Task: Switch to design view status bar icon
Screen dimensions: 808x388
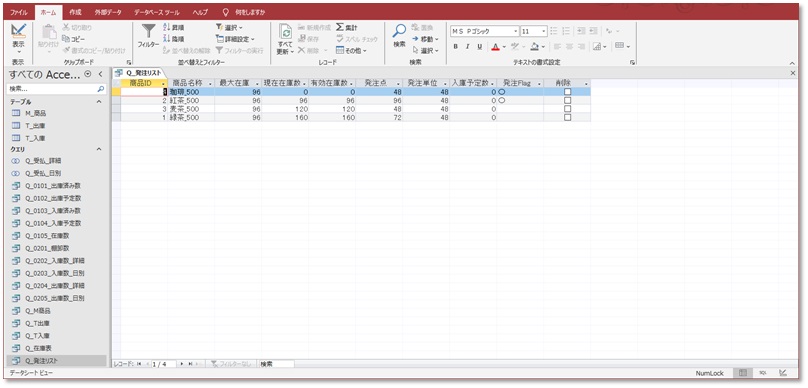Action: click(783, 373)
